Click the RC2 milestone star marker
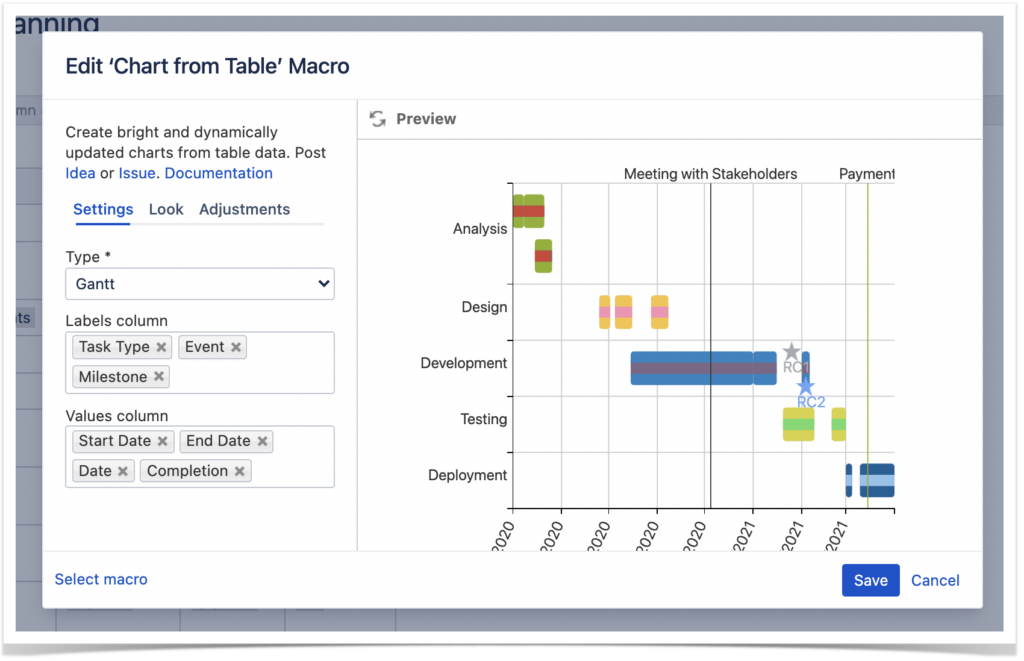 click(x=806, y=385)
